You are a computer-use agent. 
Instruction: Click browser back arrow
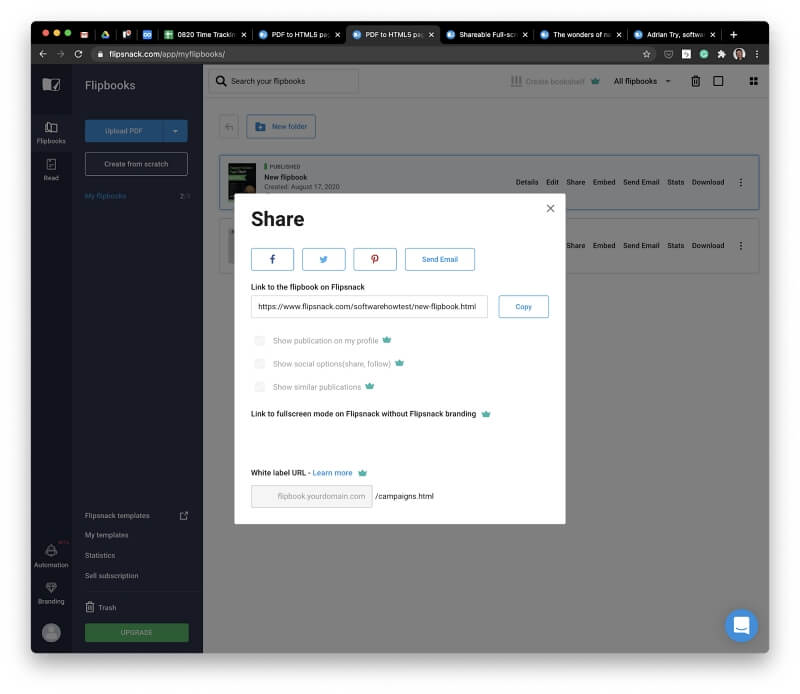[x=43, y=54]
